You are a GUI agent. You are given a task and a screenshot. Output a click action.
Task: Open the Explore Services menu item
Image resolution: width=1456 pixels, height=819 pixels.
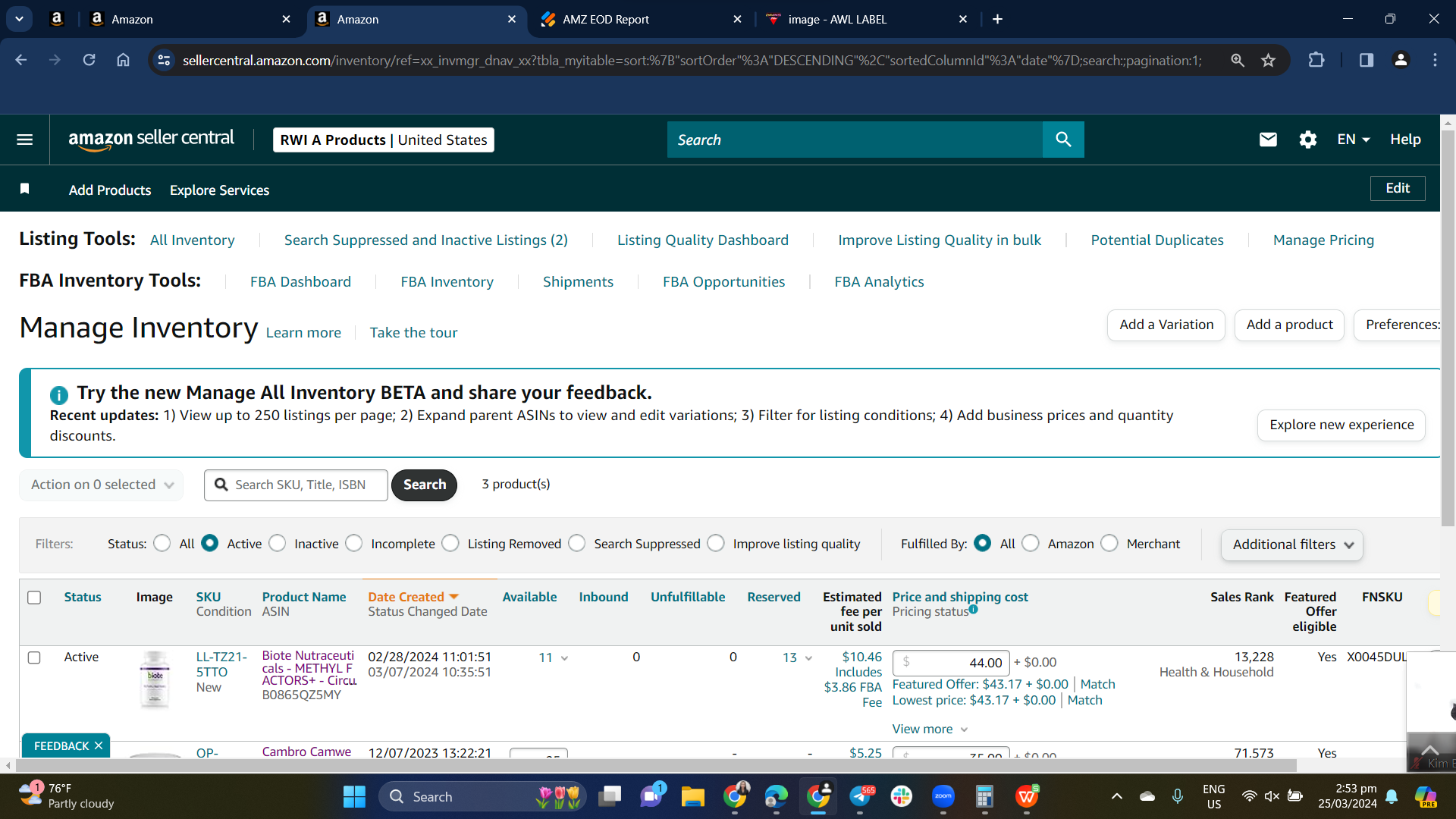219,190
